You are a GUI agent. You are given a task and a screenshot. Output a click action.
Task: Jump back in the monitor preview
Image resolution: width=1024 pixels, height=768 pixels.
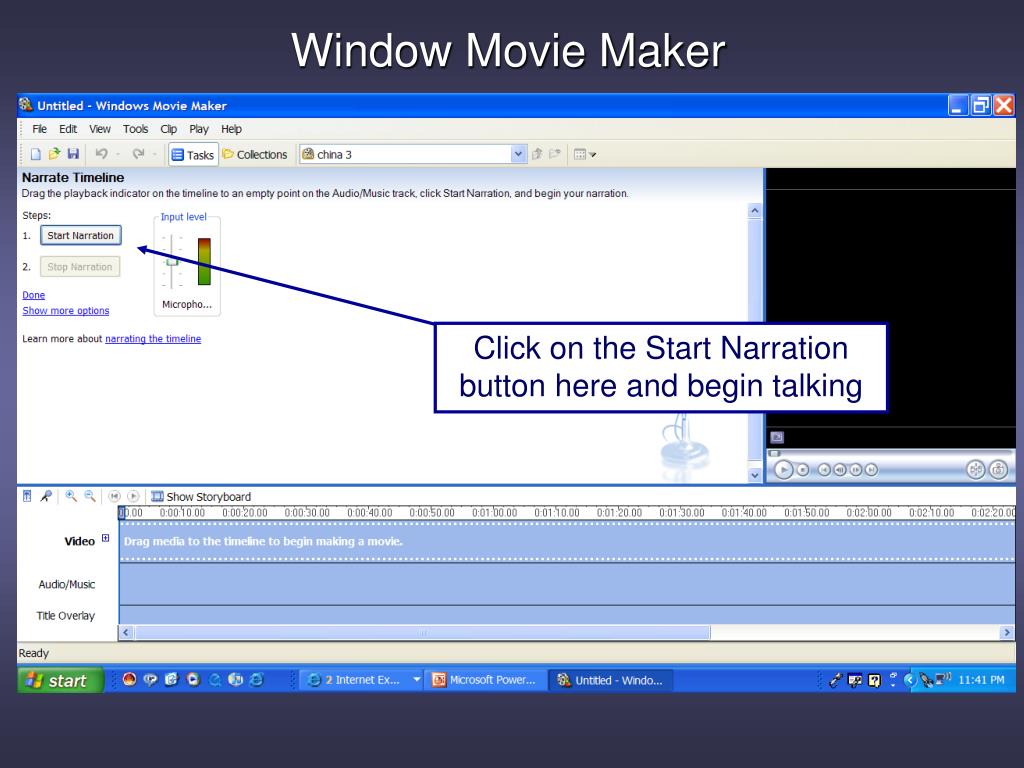point(824,470)
